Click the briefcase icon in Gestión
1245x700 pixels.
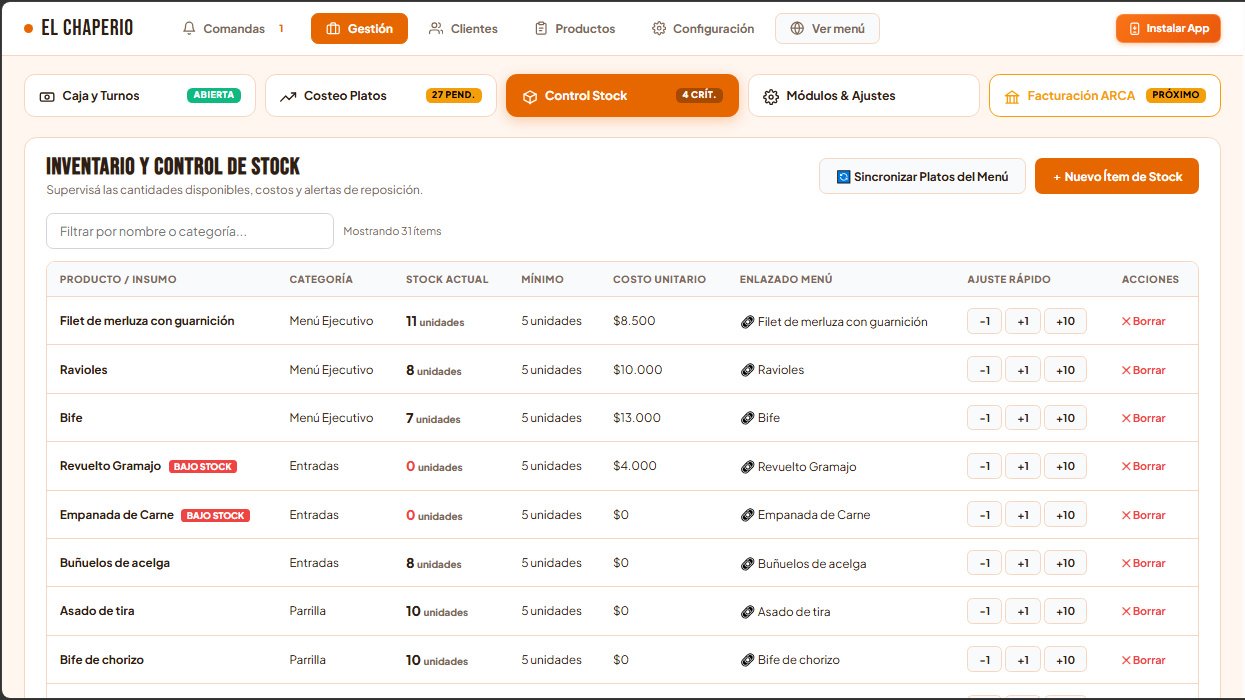point(334,29)
